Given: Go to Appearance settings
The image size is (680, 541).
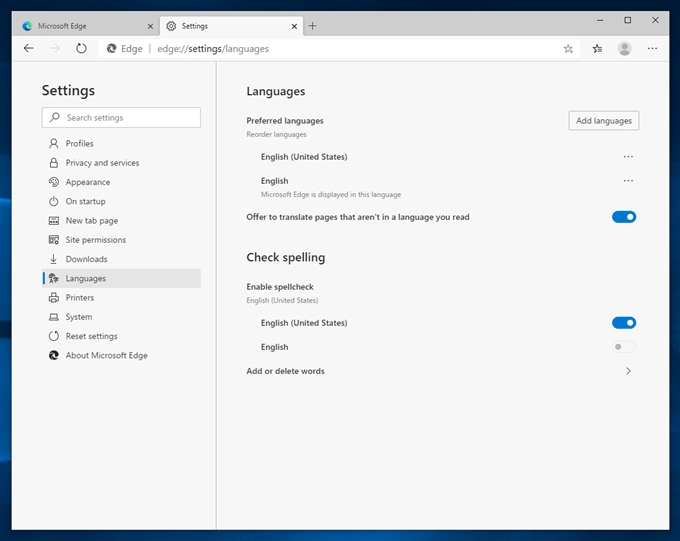Looking at the screenshot, I should 121,182.
